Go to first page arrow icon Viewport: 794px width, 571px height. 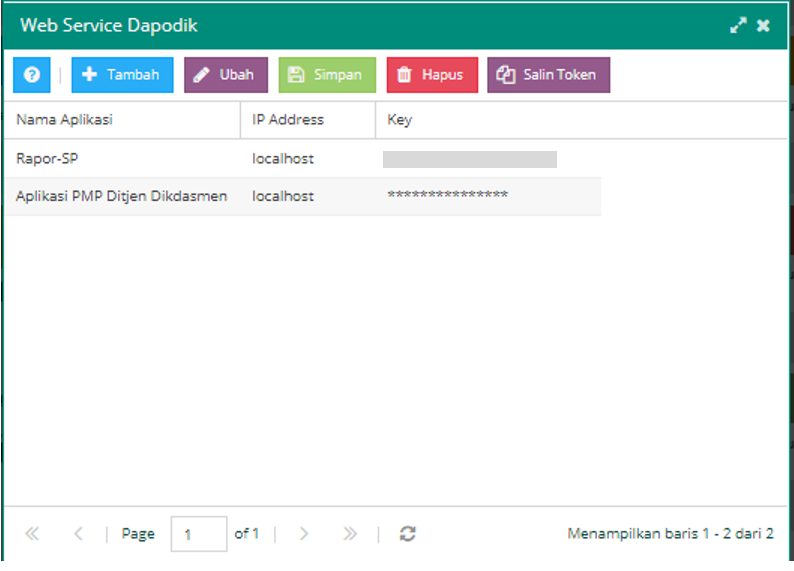[x=32, y=534]
